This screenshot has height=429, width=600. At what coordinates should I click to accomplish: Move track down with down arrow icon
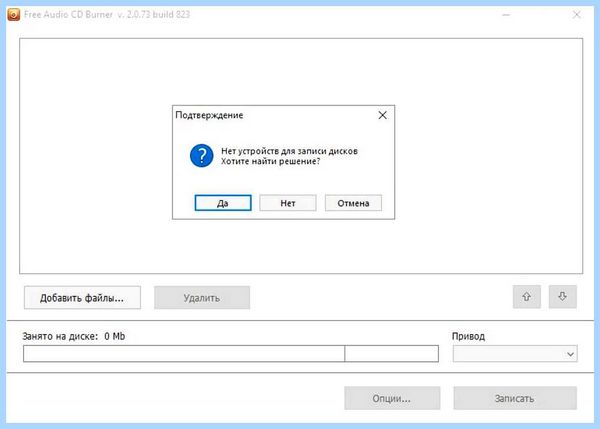[562, 297]
